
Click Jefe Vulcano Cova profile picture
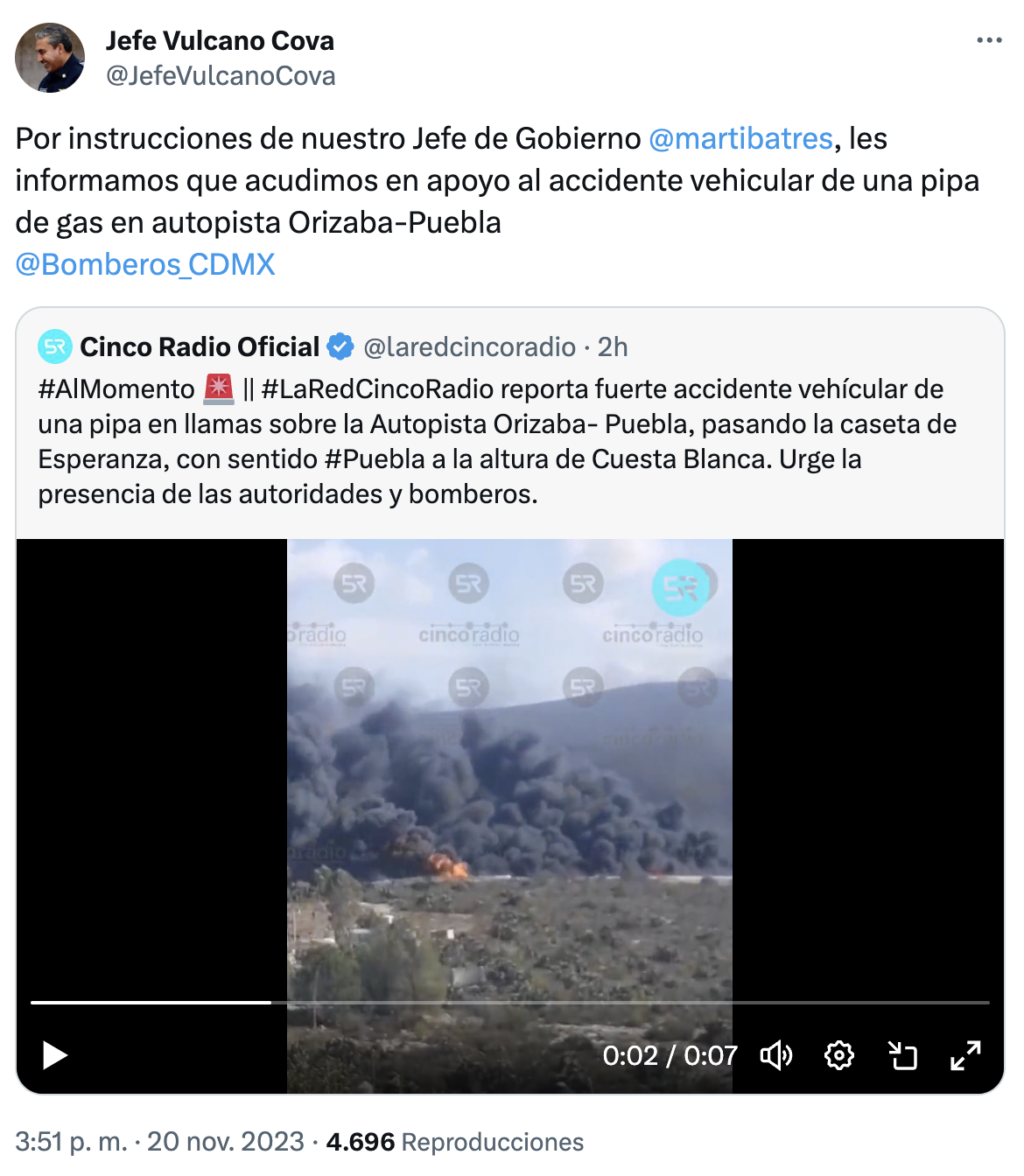(50, 58)
